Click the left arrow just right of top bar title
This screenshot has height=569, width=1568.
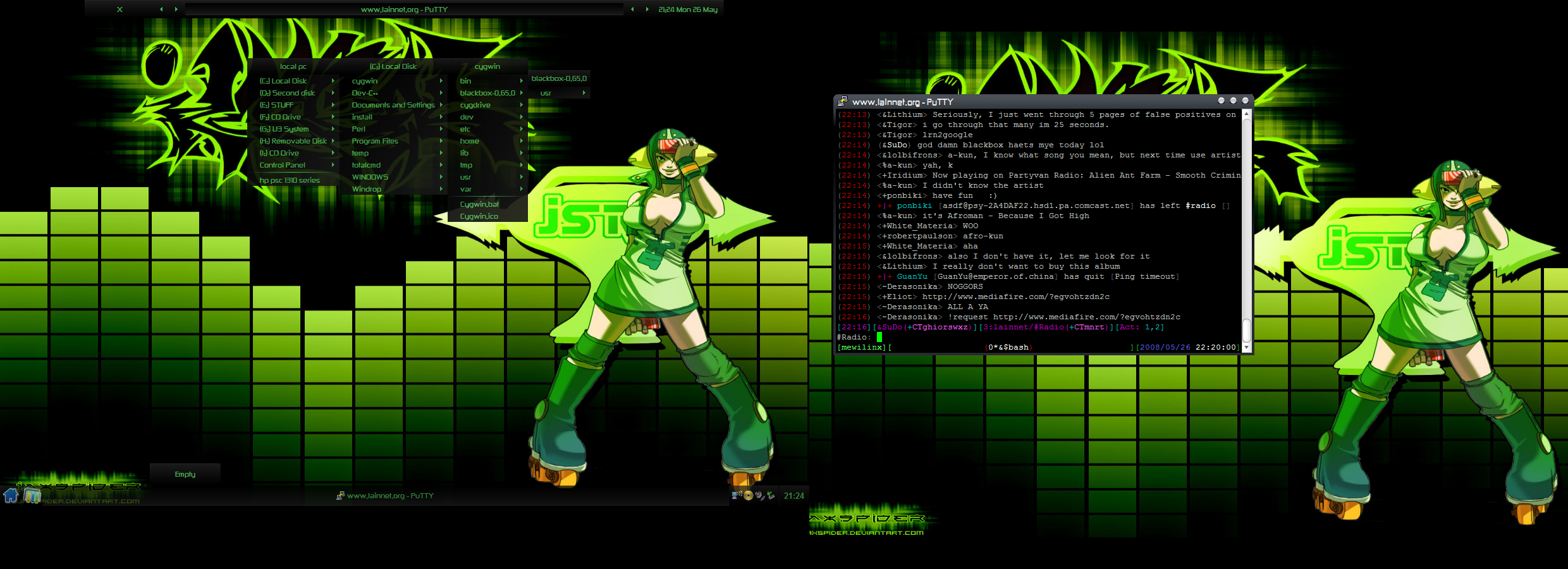pyautogui.click(x=632, y=9)
